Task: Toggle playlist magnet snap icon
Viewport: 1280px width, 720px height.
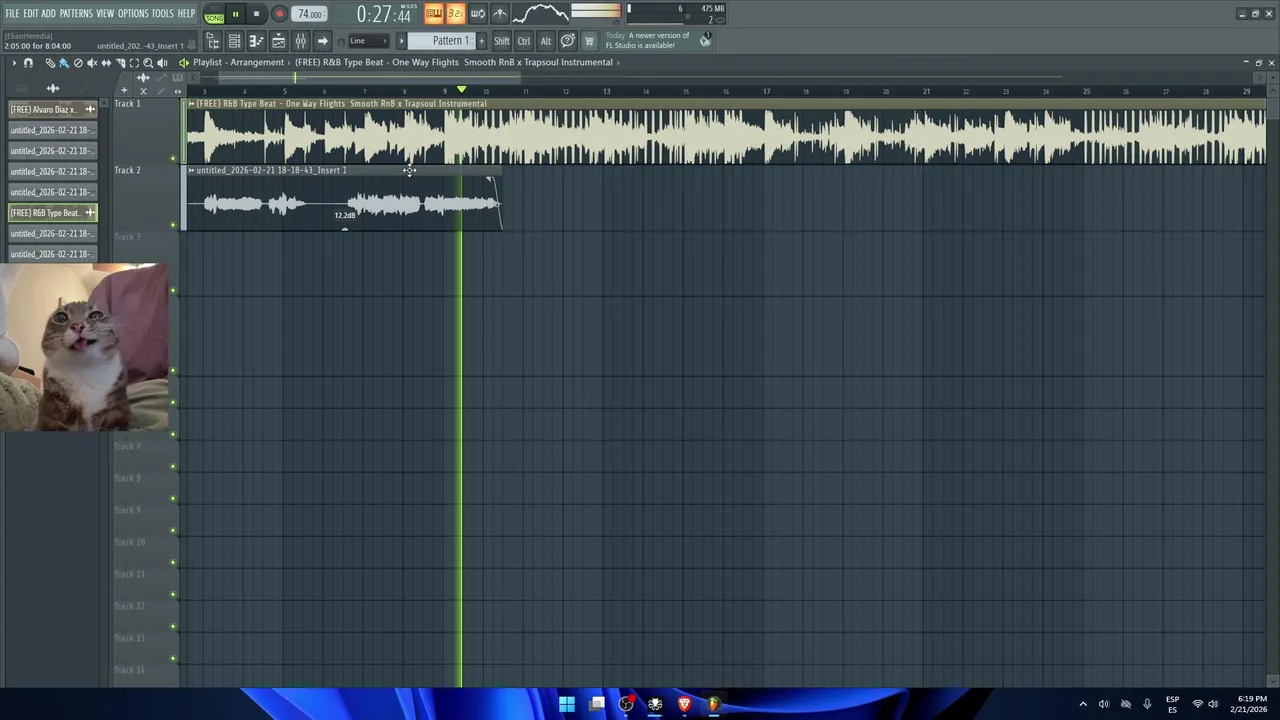Action: point(28,63)
